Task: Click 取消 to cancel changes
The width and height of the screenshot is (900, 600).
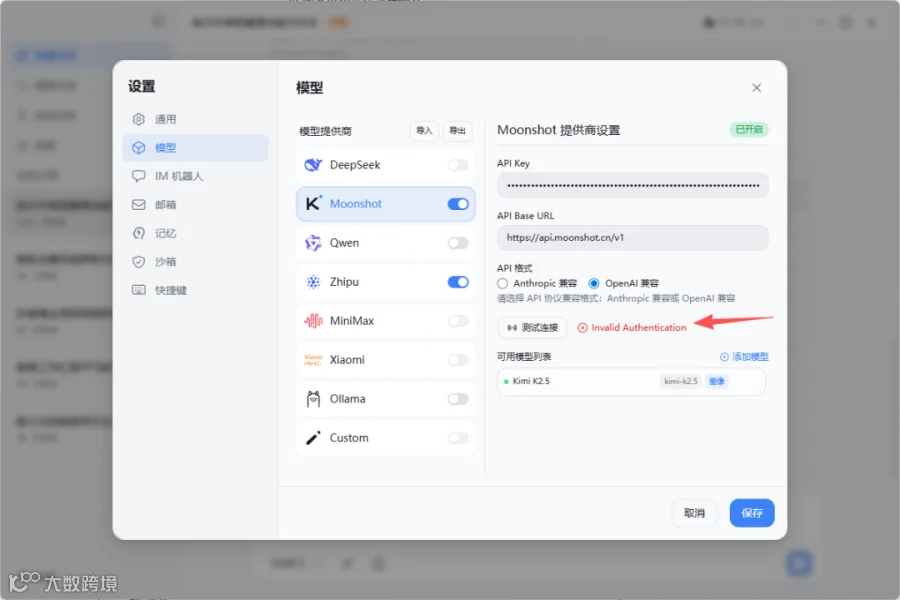Action: coord(694,513)
